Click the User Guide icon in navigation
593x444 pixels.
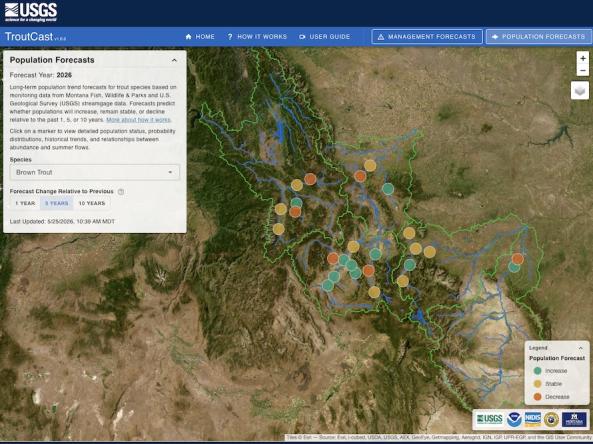click(302, 37)
